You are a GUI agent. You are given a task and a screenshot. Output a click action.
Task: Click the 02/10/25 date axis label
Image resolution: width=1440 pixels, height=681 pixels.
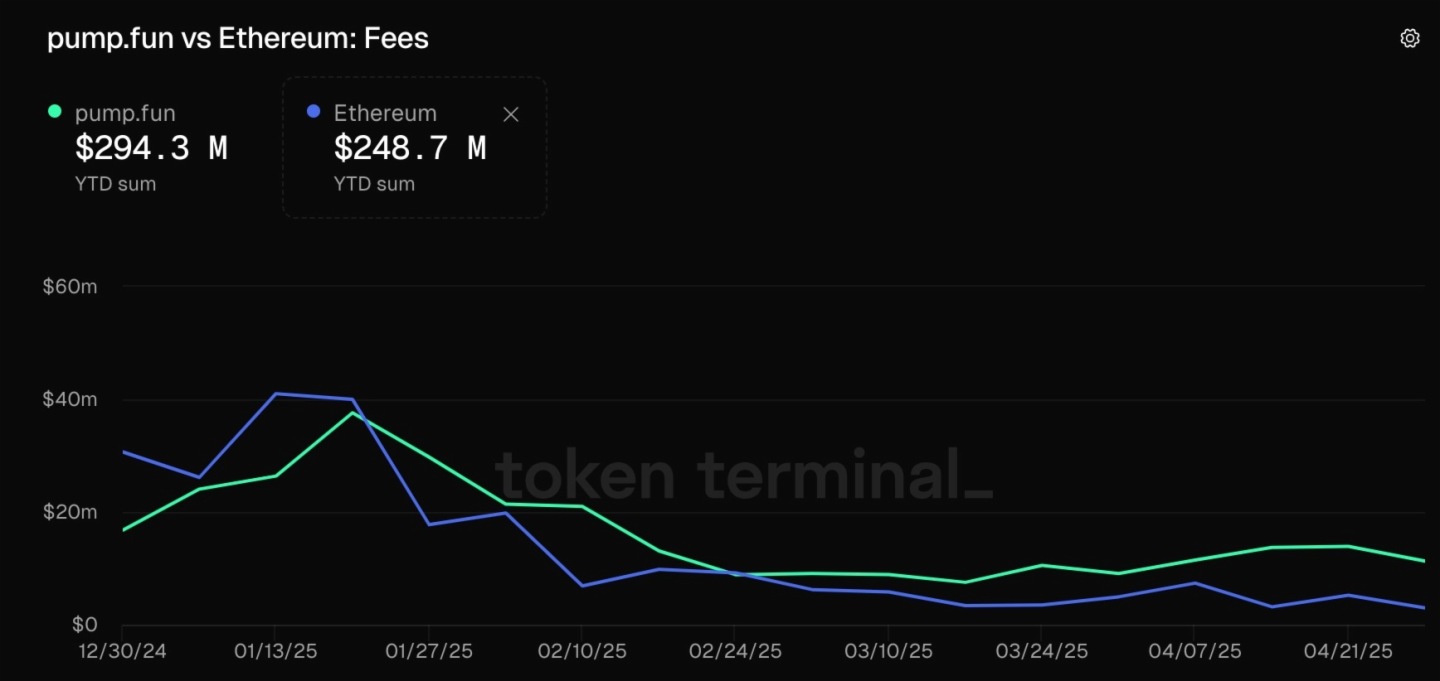coord(582,652)
